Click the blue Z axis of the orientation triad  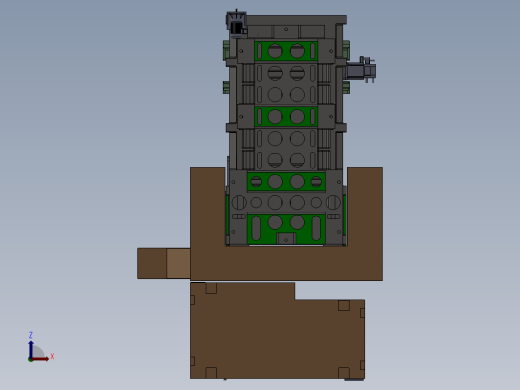[31, 349]
